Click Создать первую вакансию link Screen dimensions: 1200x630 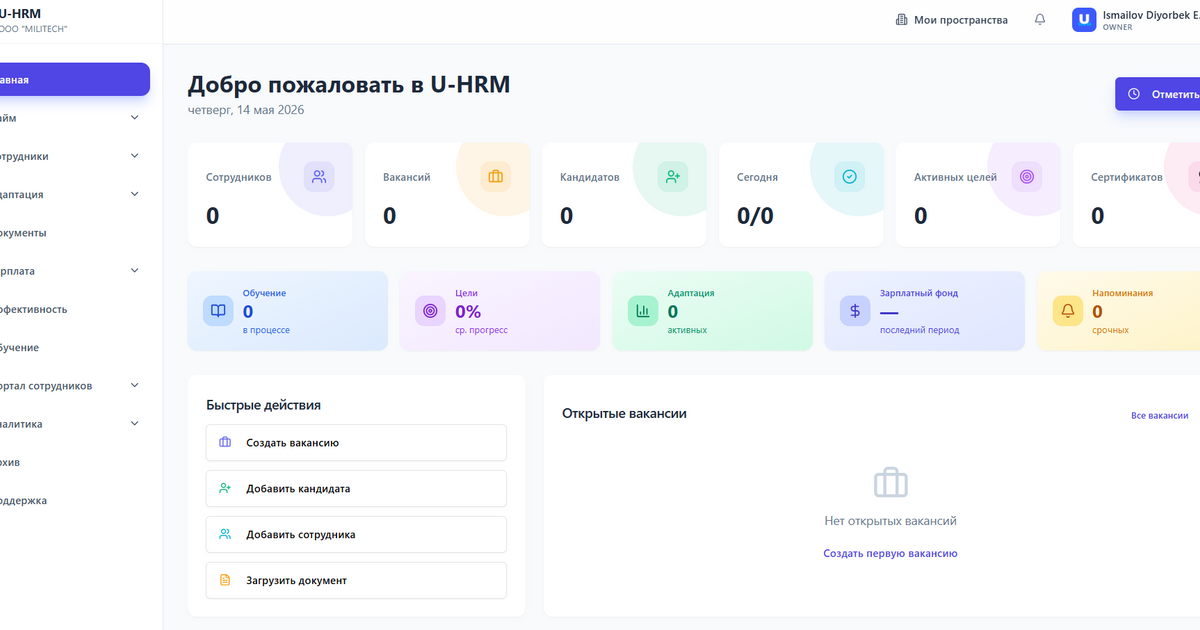[890, 553]
